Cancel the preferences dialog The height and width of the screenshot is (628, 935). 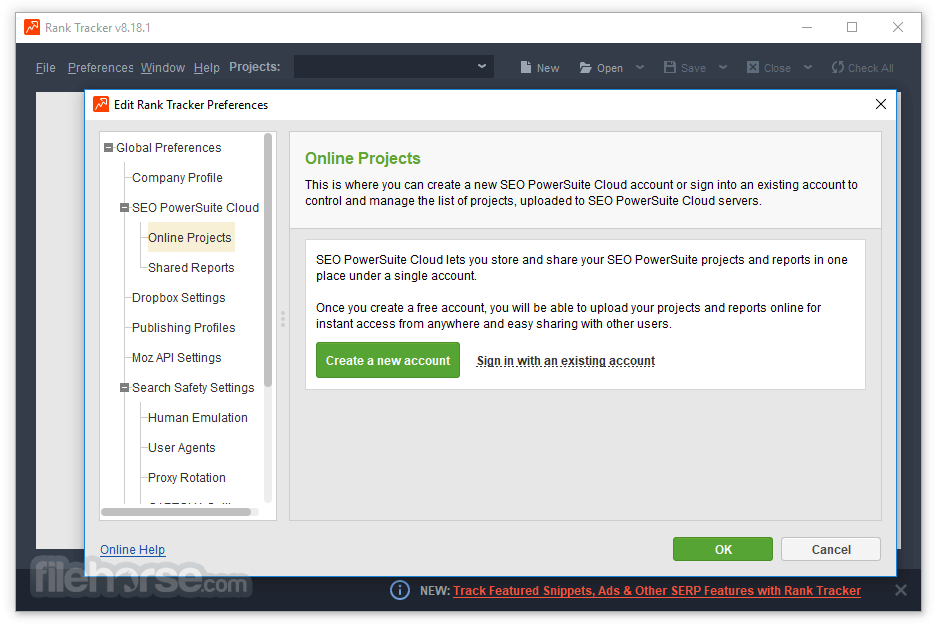point(831,549)
